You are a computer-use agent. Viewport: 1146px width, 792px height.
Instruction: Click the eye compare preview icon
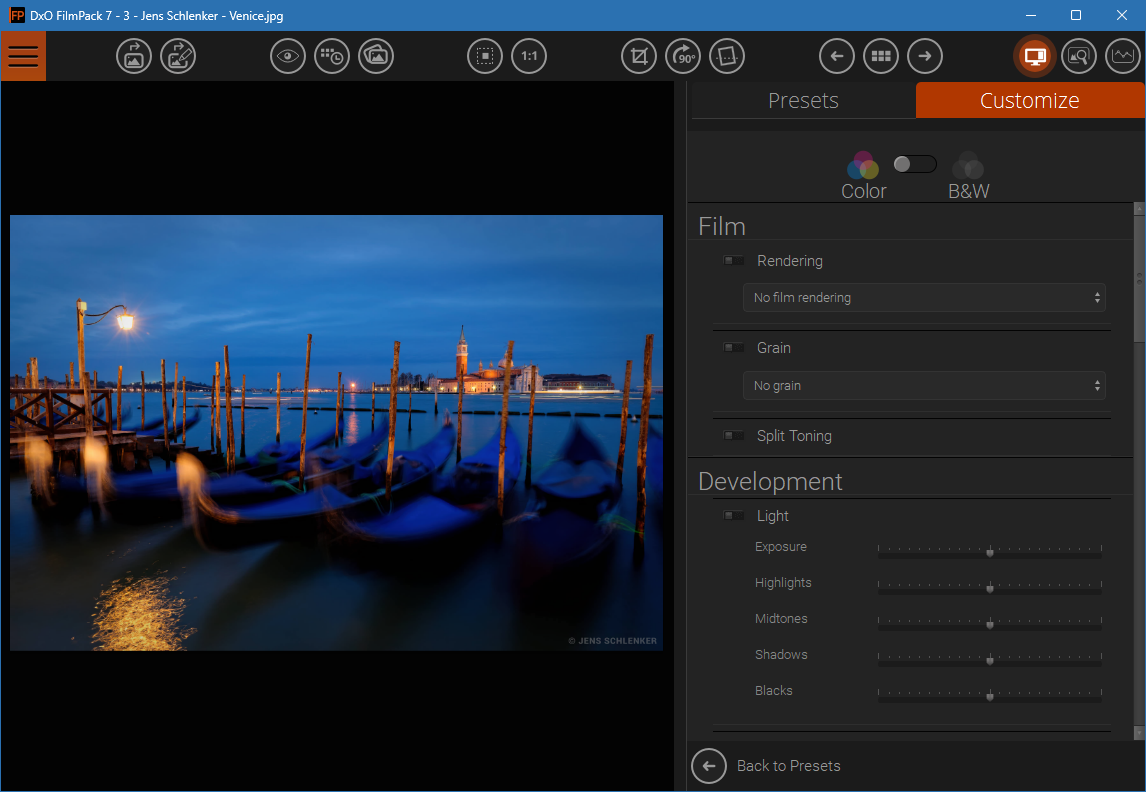(288, 56)
